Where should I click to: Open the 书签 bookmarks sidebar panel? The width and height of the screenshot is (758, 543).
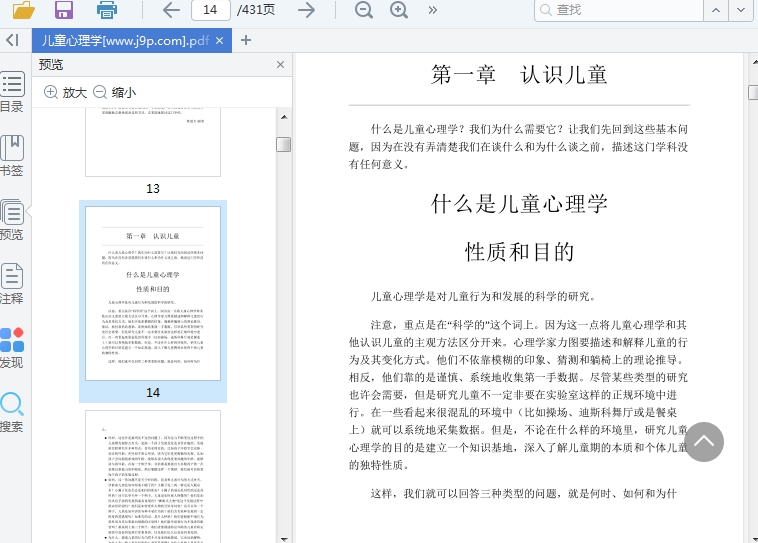(12, 155)
